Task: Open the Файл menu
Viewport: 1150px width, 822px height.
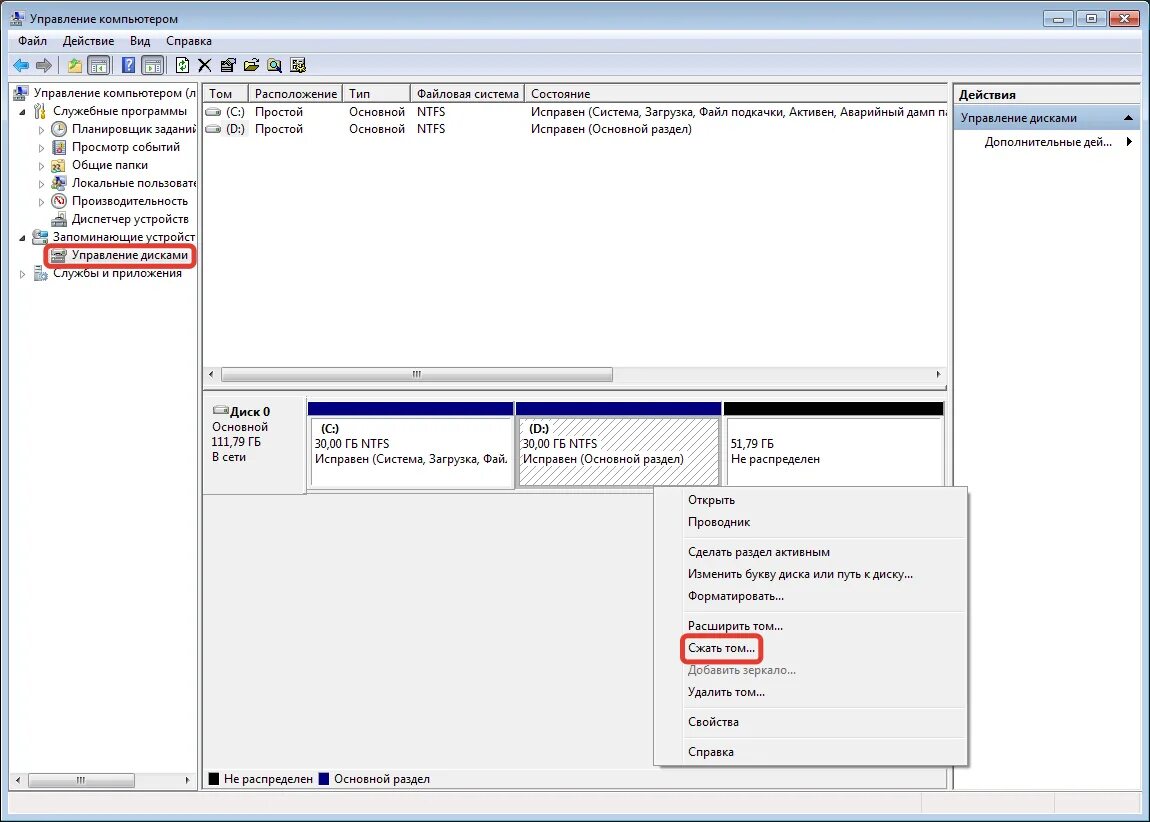Action: (32, 41)
